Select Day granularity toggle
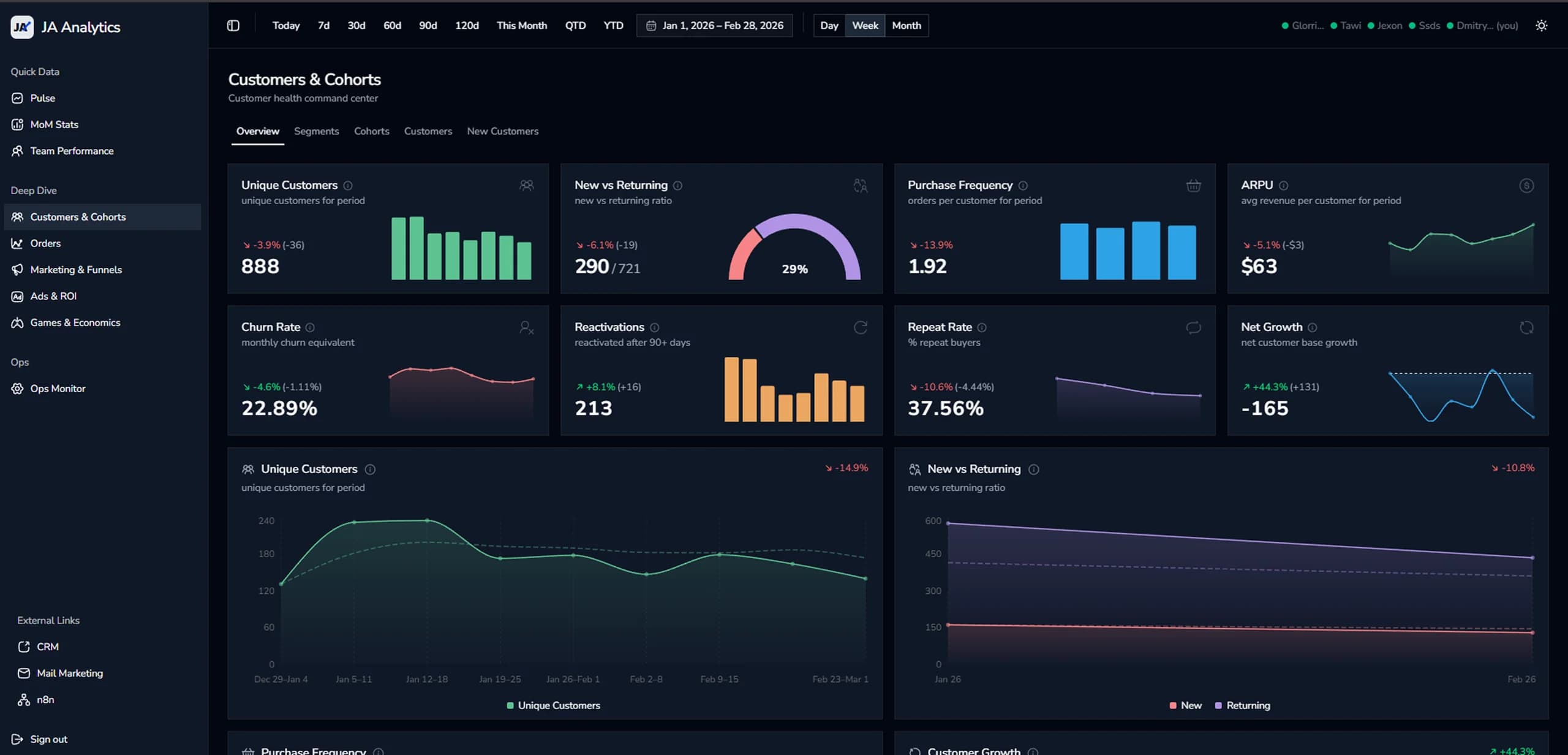 pos(829,26)
